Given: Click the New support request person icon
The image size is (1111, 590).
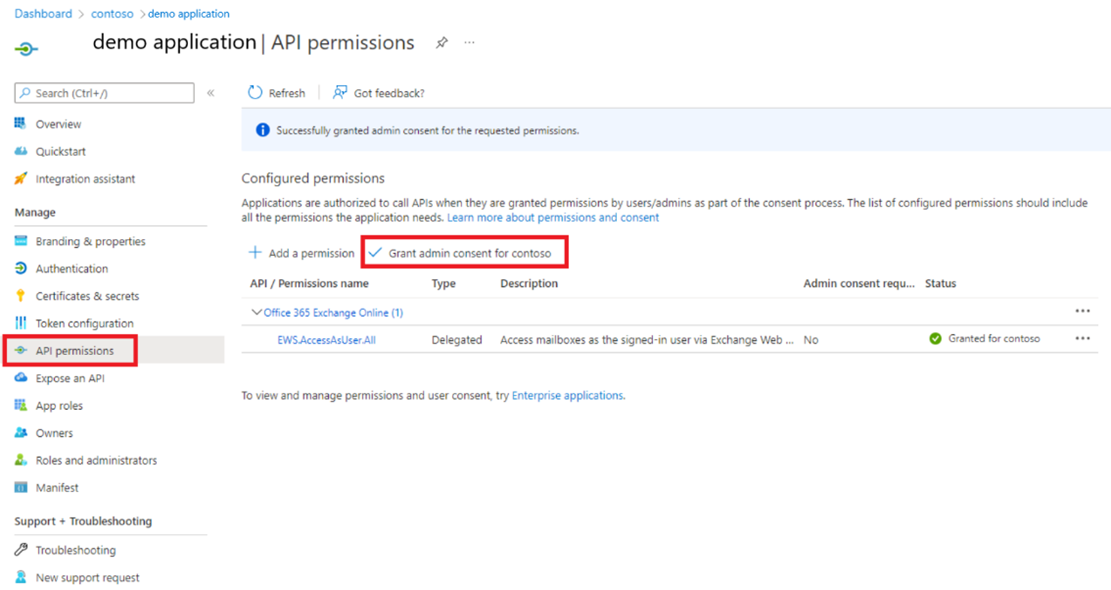Looking at the screenshot, I should point(21,577).
